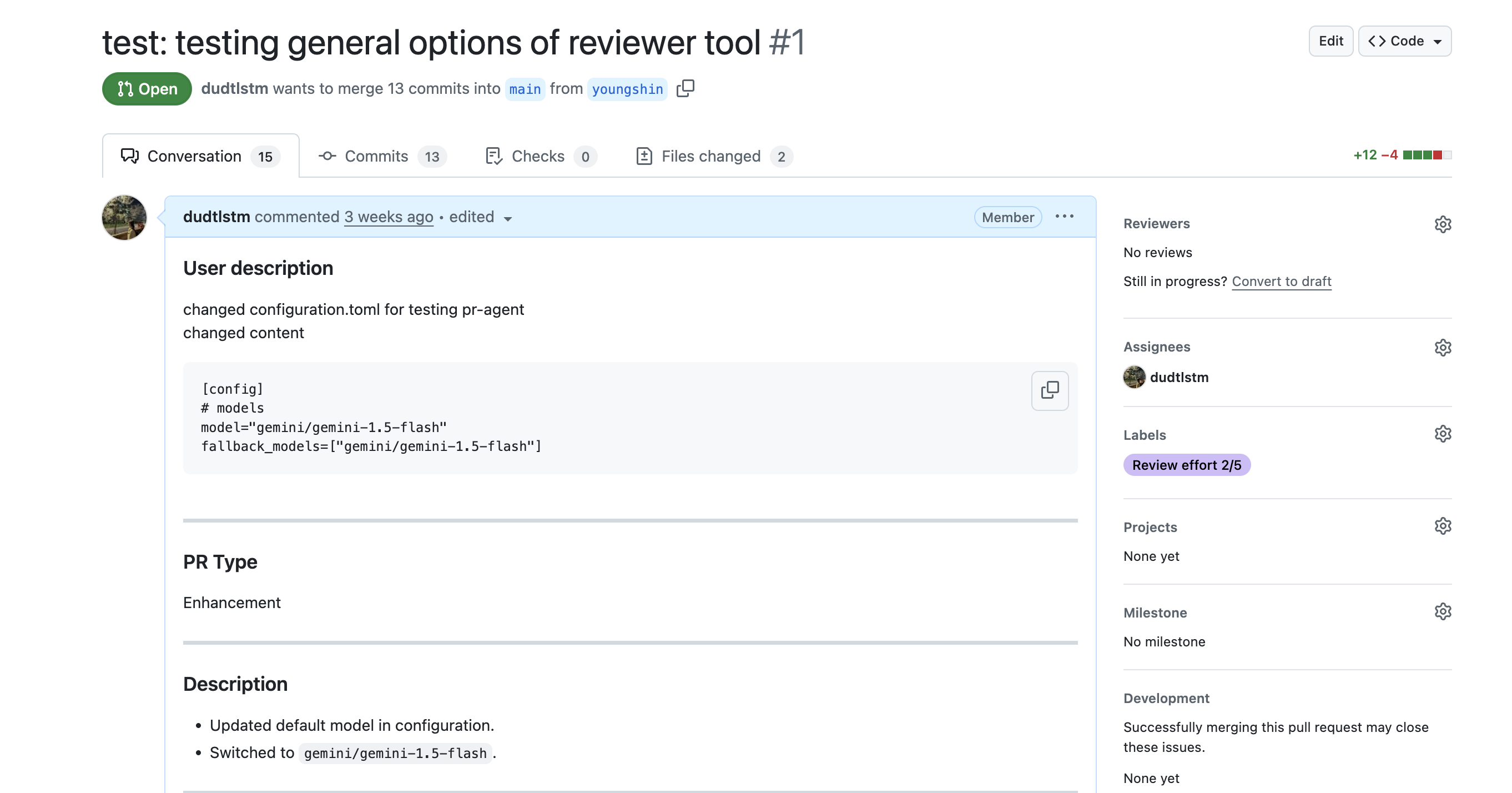Open Reviewers settings gear
This screenshot has height=793, width=1512.
[1443, 224]
